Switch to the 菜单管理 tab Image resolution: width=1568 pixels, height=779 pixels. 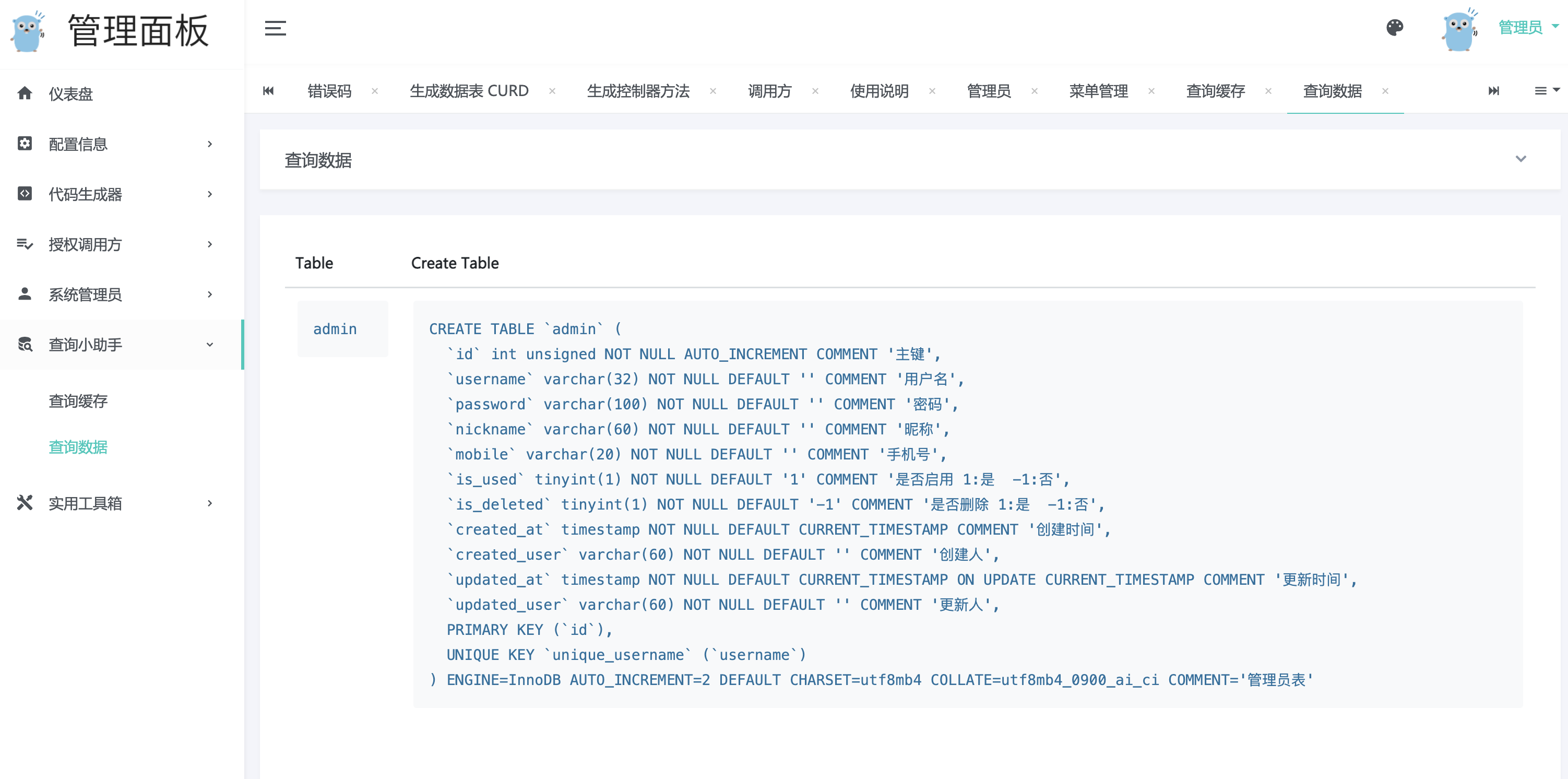tap(1099, 91)
